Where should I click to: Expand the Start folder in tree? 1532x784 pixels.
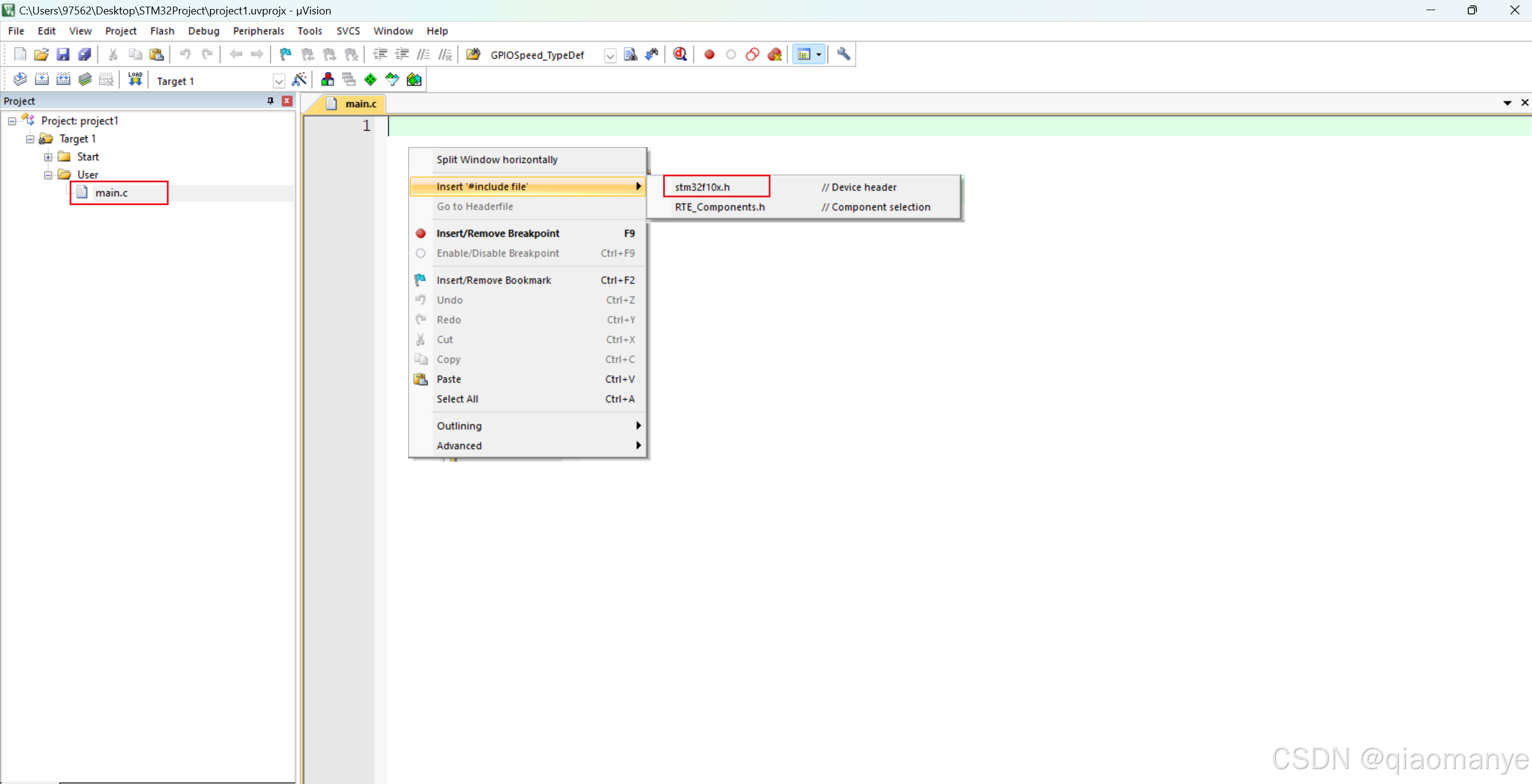pos(48,157)
